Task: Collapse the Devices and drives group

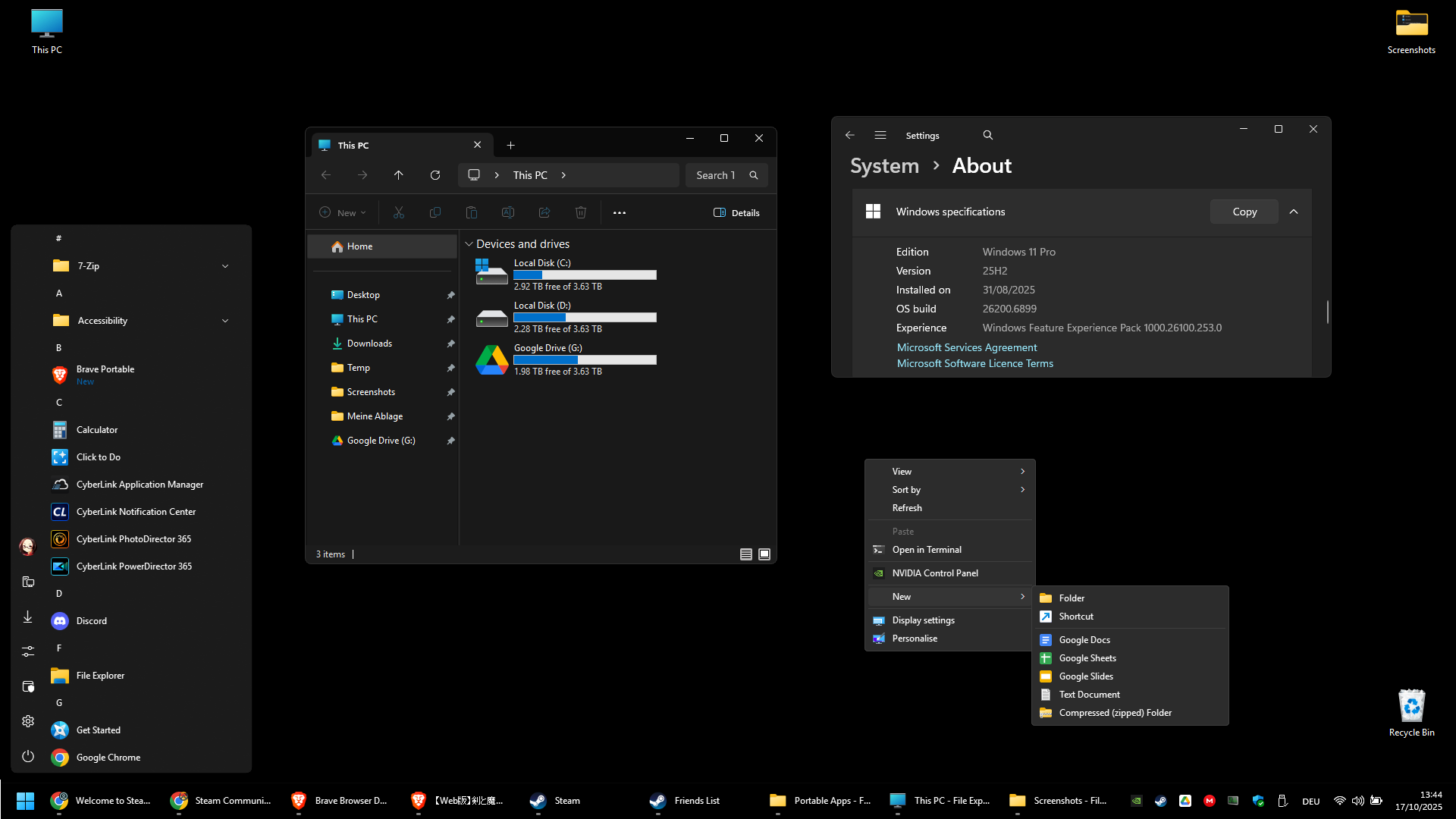Action: point(469,244)
